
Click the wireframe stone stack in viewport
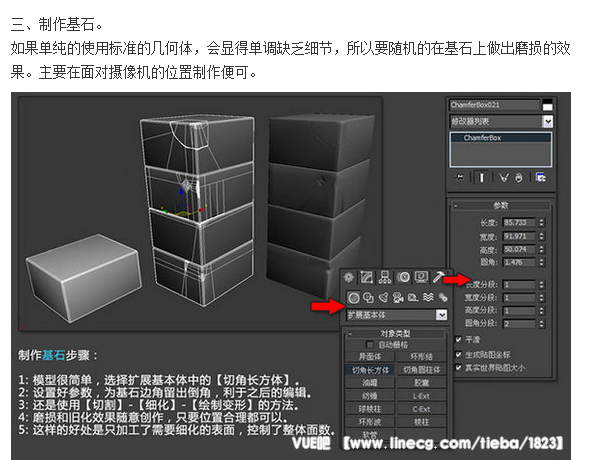[x=198, y=211]
